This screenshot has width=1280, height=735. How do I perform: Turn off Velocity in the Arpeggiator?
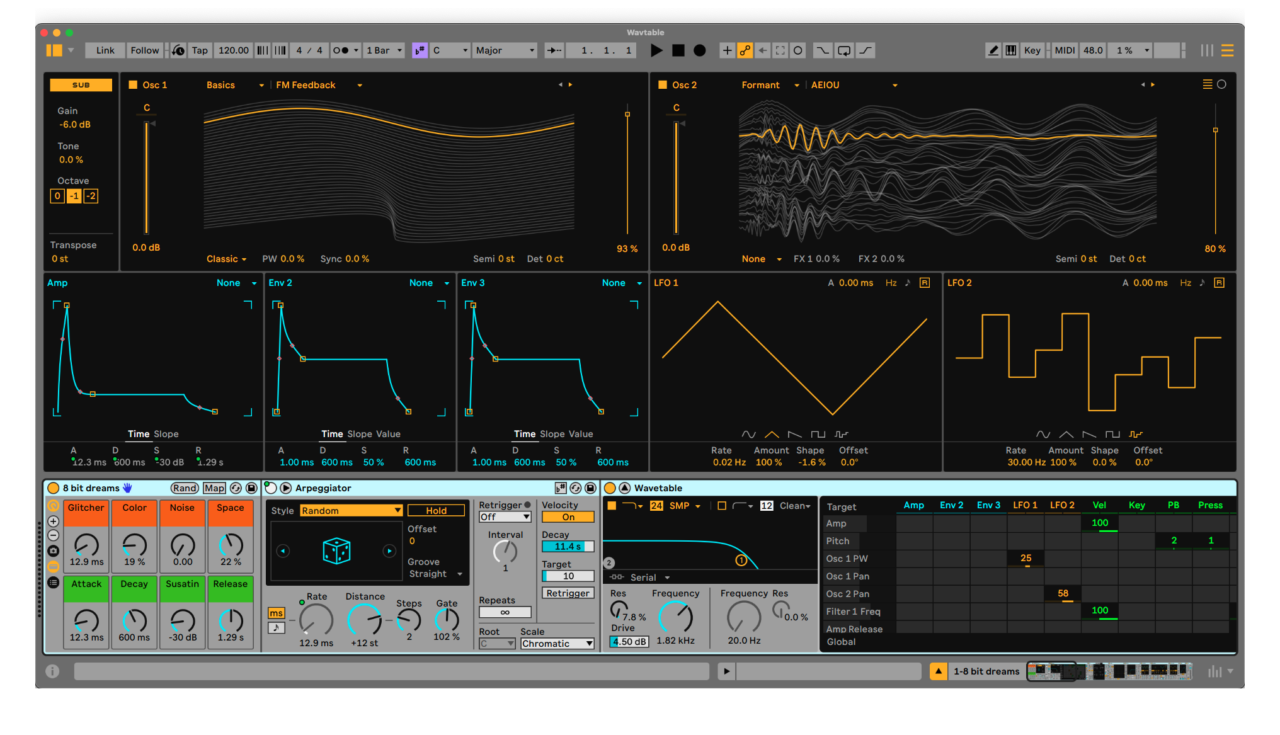point(568,517)
